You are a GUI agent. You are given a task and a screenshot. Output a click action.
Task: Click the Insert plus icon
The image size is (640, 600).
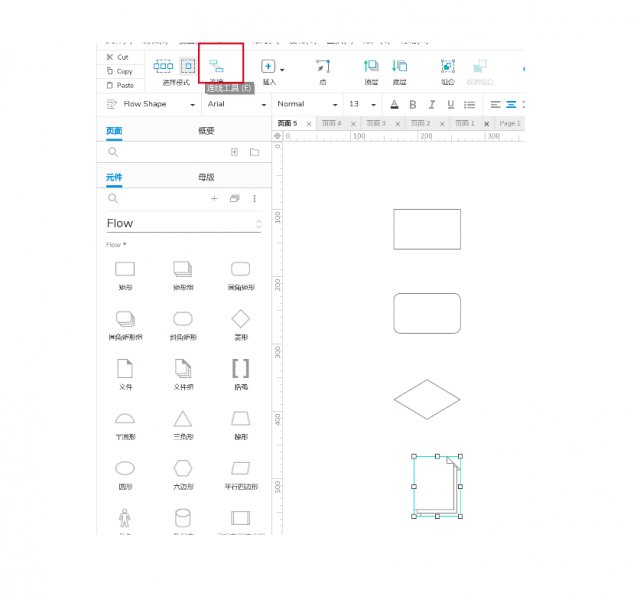point(268,66)
